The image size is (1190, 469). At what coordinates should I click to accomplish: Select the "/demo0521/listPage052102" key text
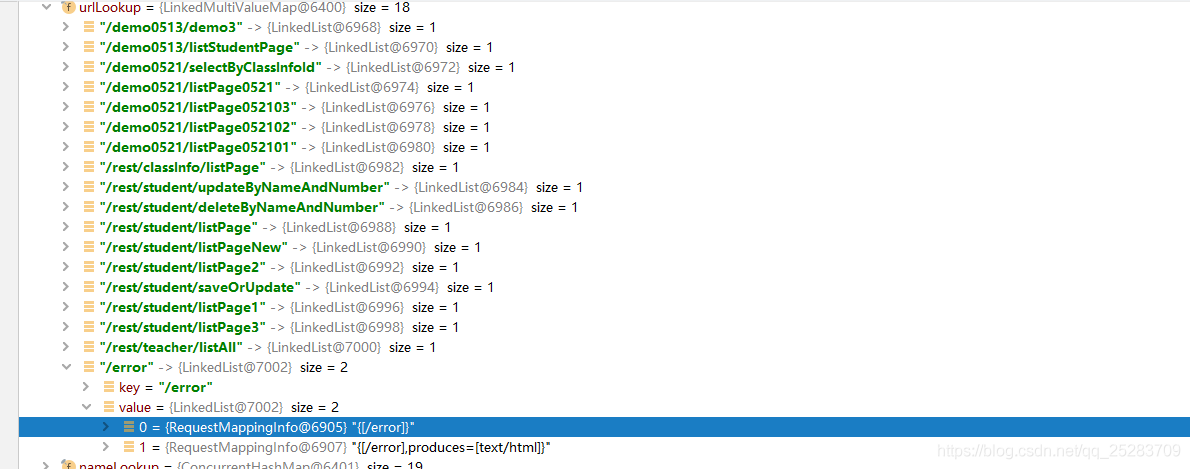click(197, 127)
